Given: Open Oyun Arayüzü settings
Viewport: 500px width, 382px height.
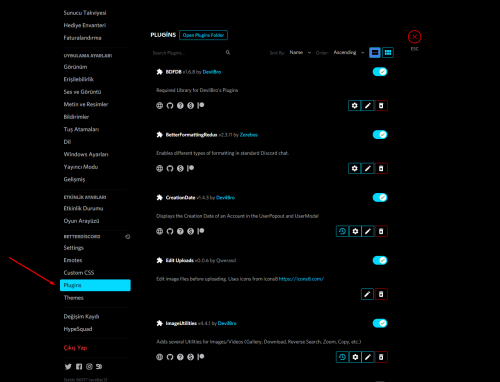Looking at the screenshot, I should (95, 221).
